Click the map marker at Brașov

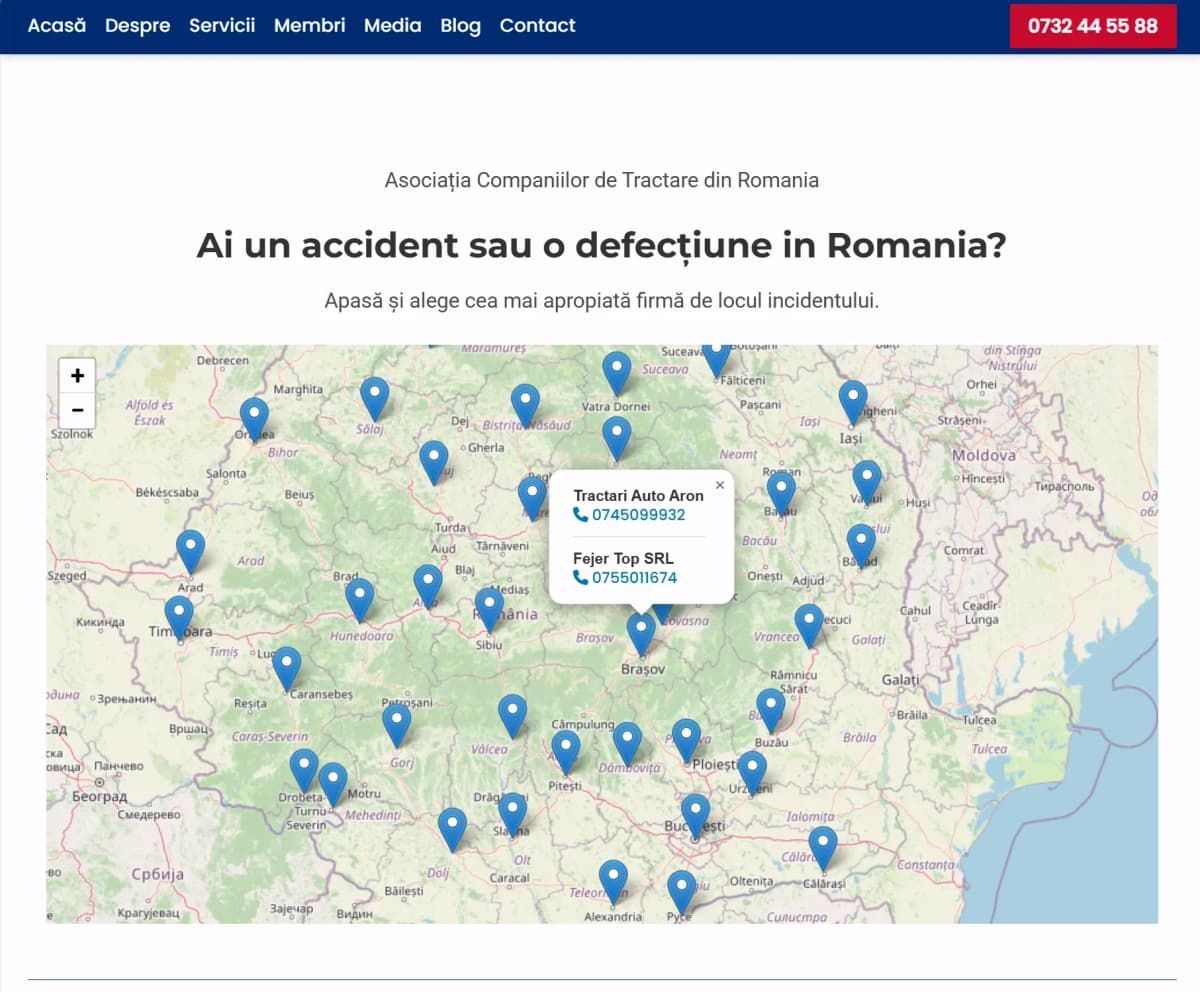tap(641, 632)
